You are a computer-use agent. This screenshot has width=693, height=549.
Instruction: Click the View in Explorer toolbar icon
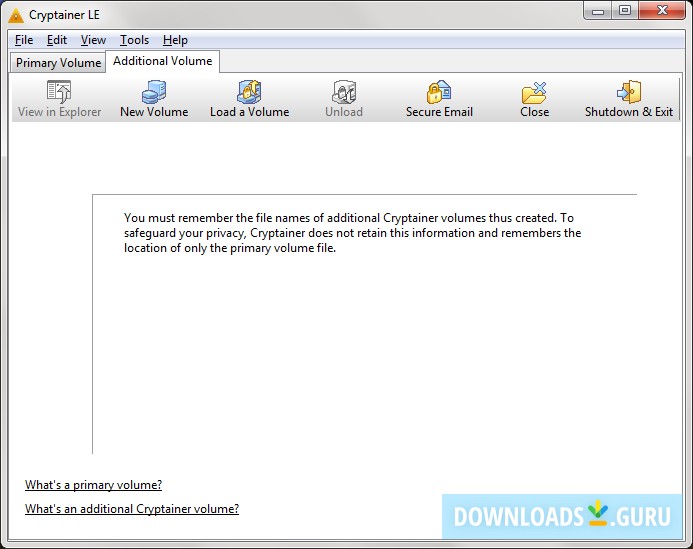[x=59, y=92]
